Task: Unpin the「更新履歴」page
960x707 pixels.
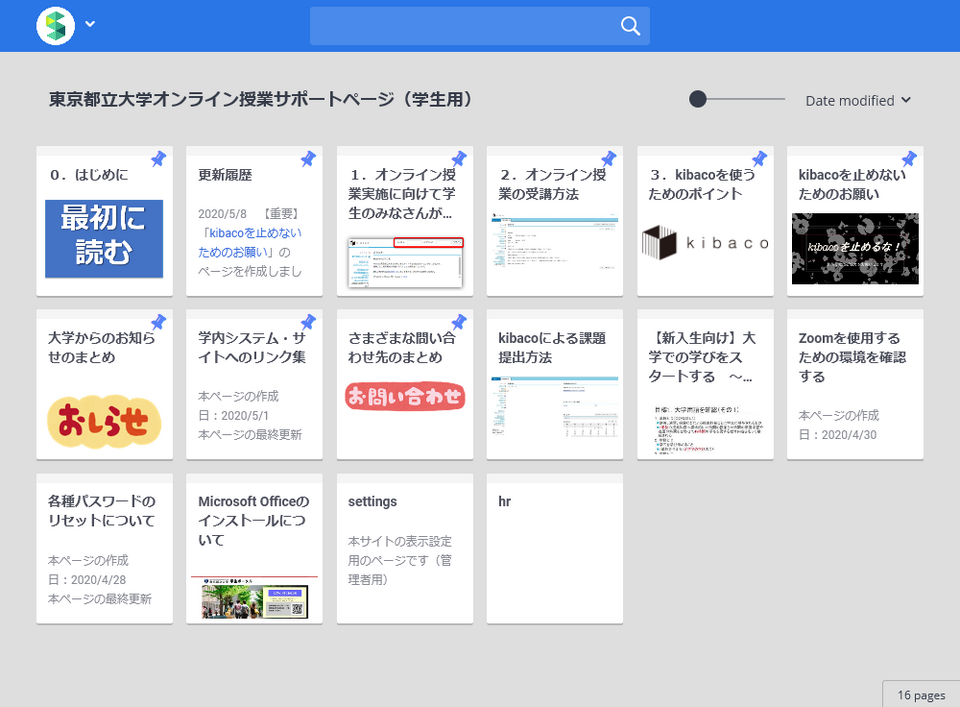Action: pyautogui.click(x=308, y=158)
